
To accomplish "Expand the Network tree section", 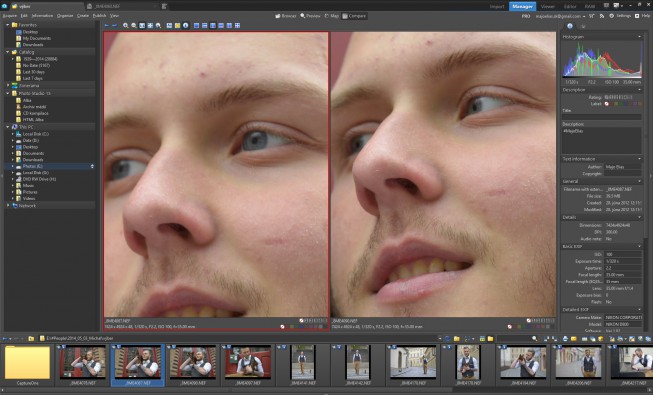I will 7,205.
